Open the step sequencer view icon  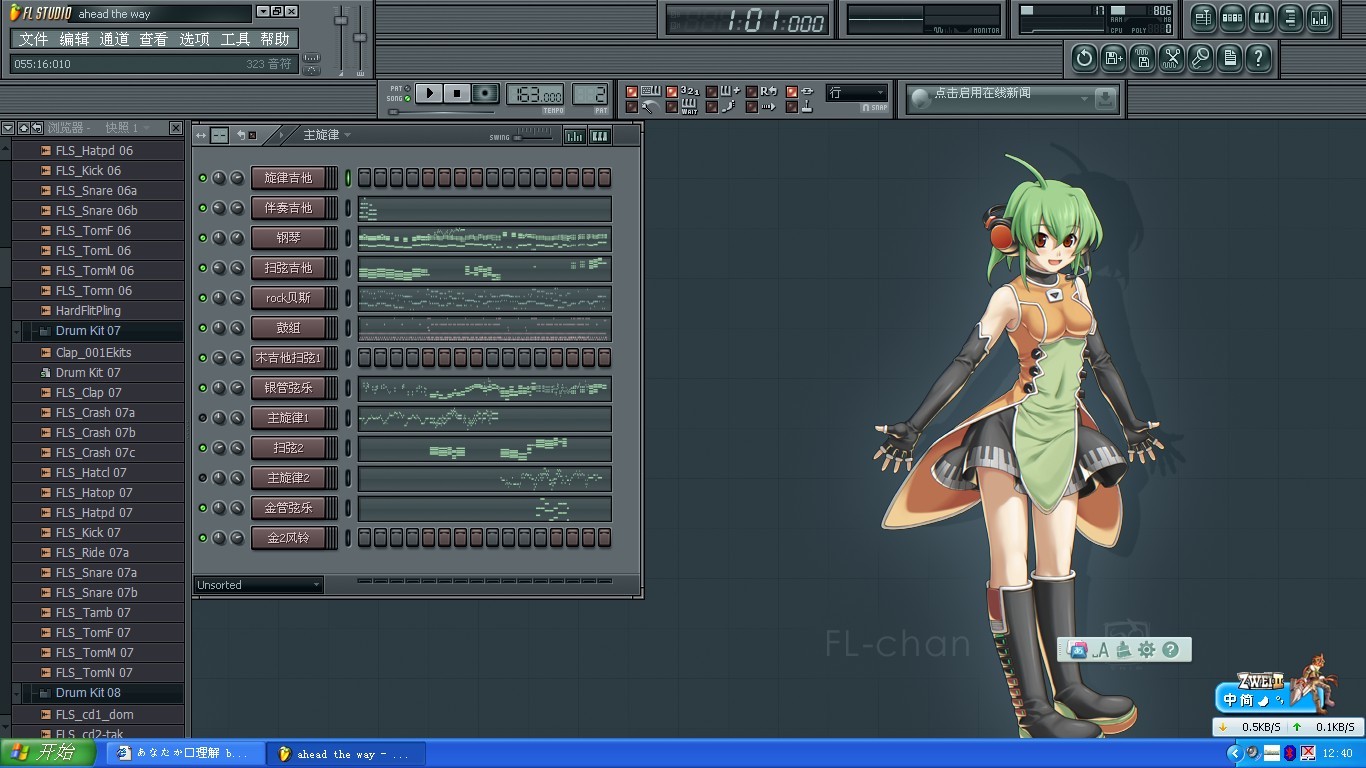tap(1232, 17)
